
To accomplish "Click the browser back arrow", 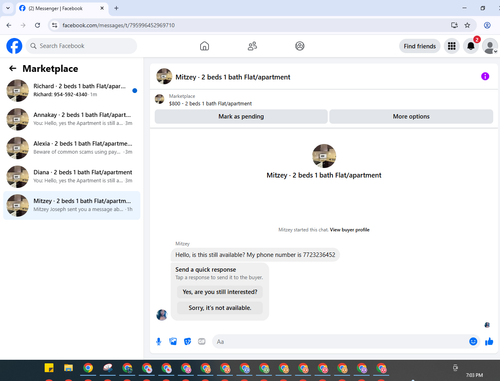I will (x=9, y=25).
